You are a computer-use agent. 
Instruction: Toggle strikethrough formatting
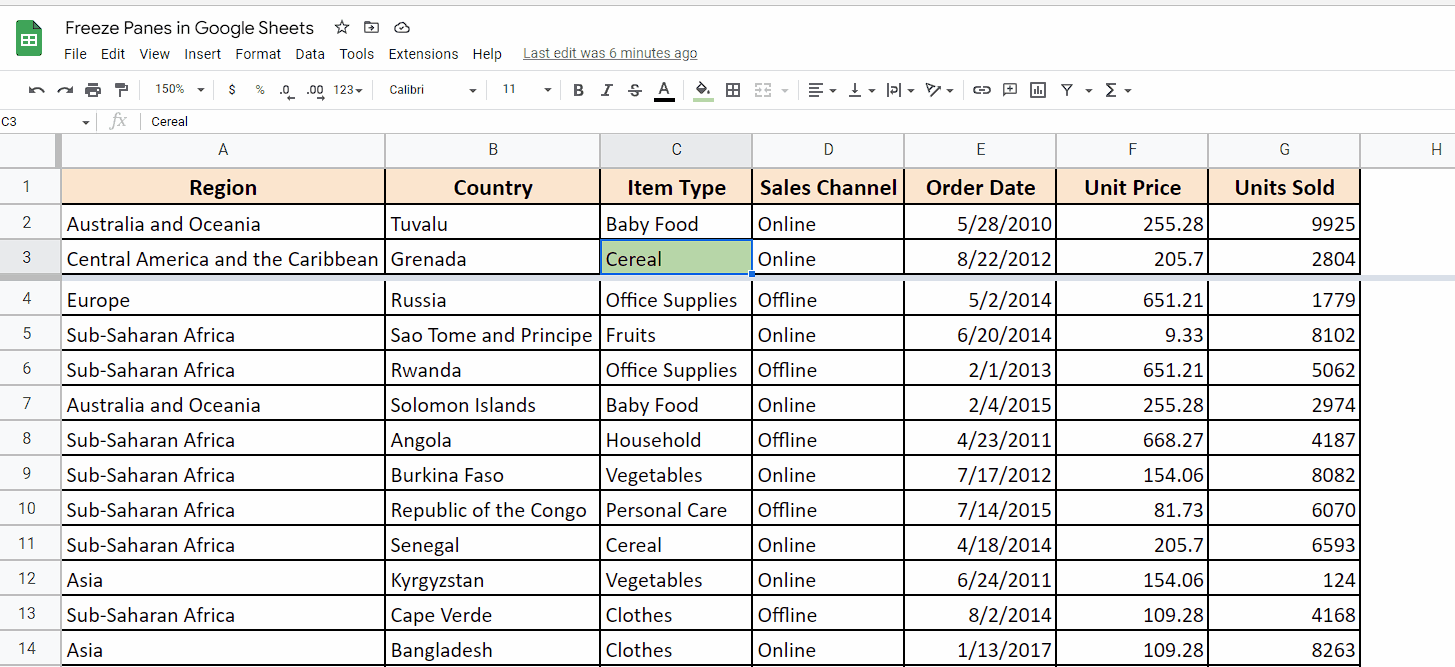click(x=635, y=89)
